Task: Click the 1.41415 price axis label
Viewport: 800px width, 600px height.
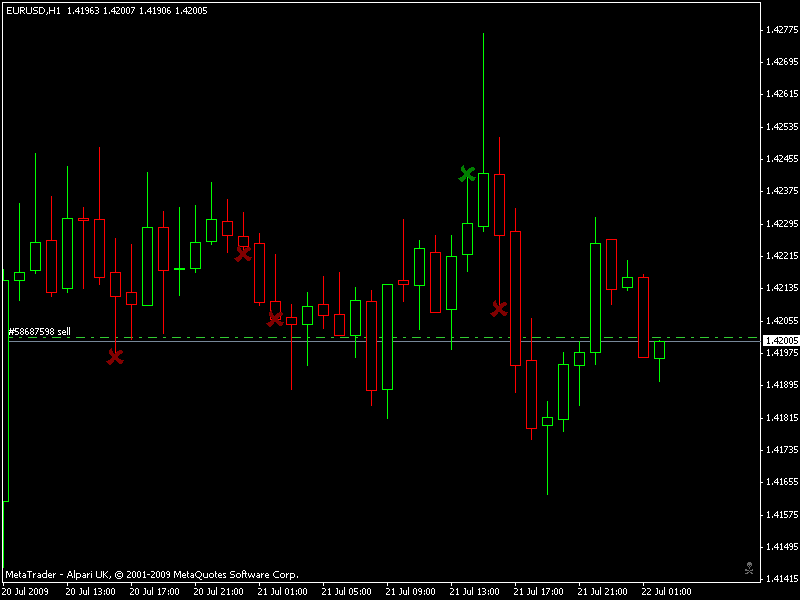Action: (x=782, y=579)
